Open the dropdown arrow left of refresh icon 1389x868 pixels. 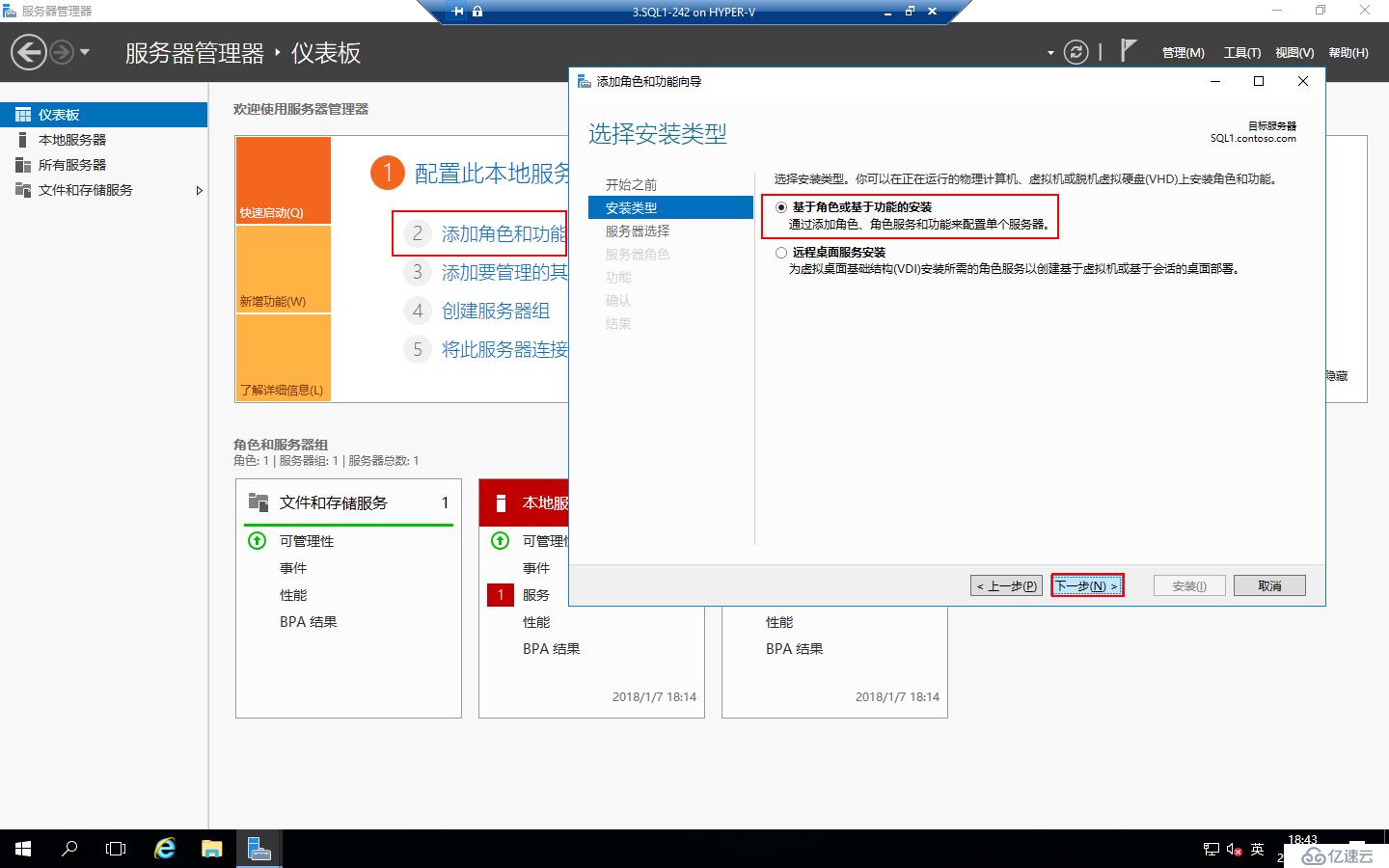click(1050, 53)
